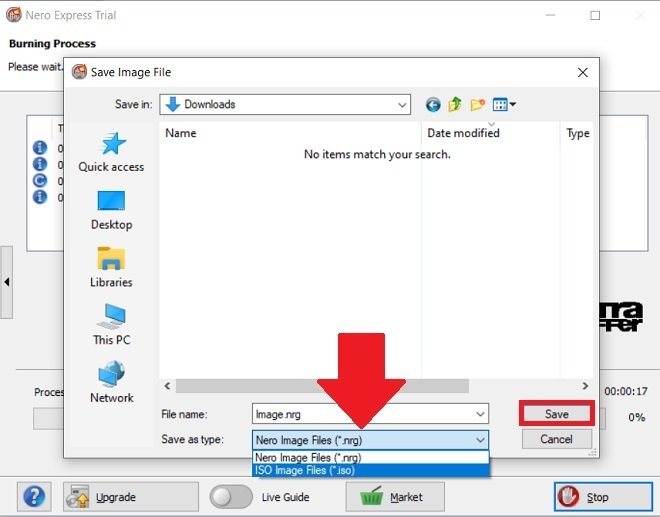Open Nero help question mark icon
The image size is (660, 517).
34,497
